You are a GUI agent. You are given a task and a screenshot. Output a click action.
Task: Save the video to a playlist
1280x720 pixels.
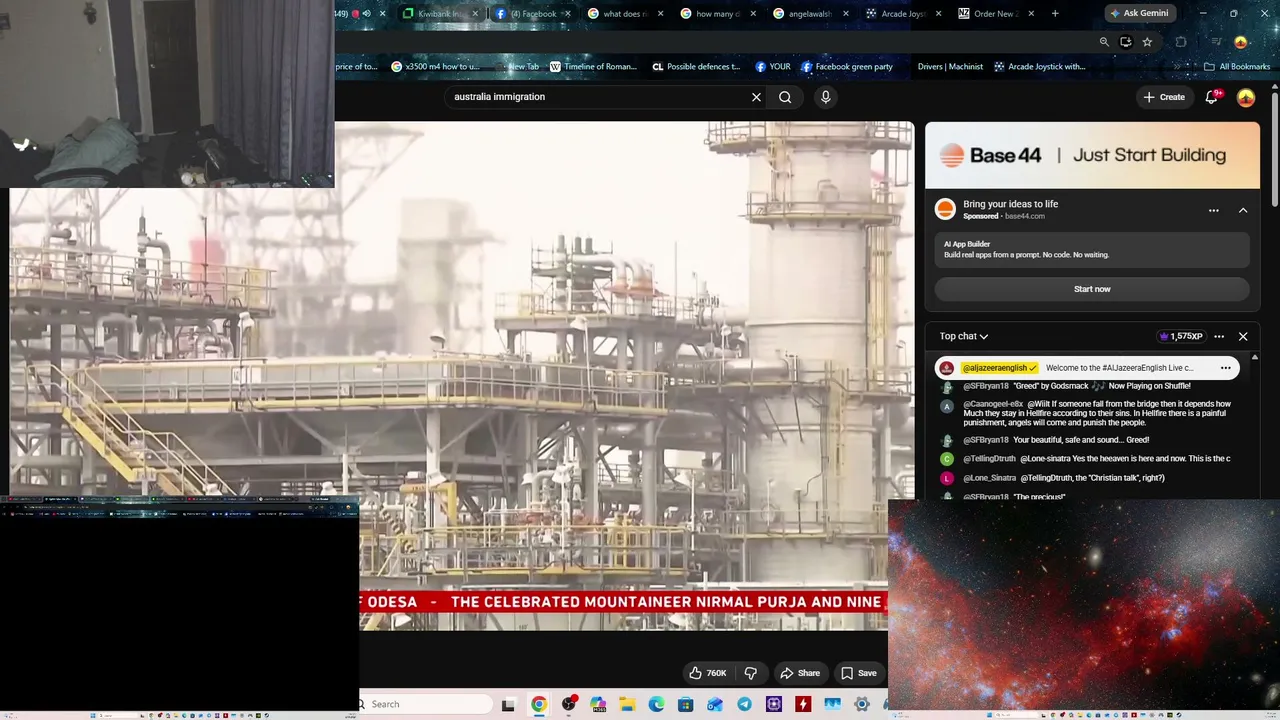click(858, 673)
